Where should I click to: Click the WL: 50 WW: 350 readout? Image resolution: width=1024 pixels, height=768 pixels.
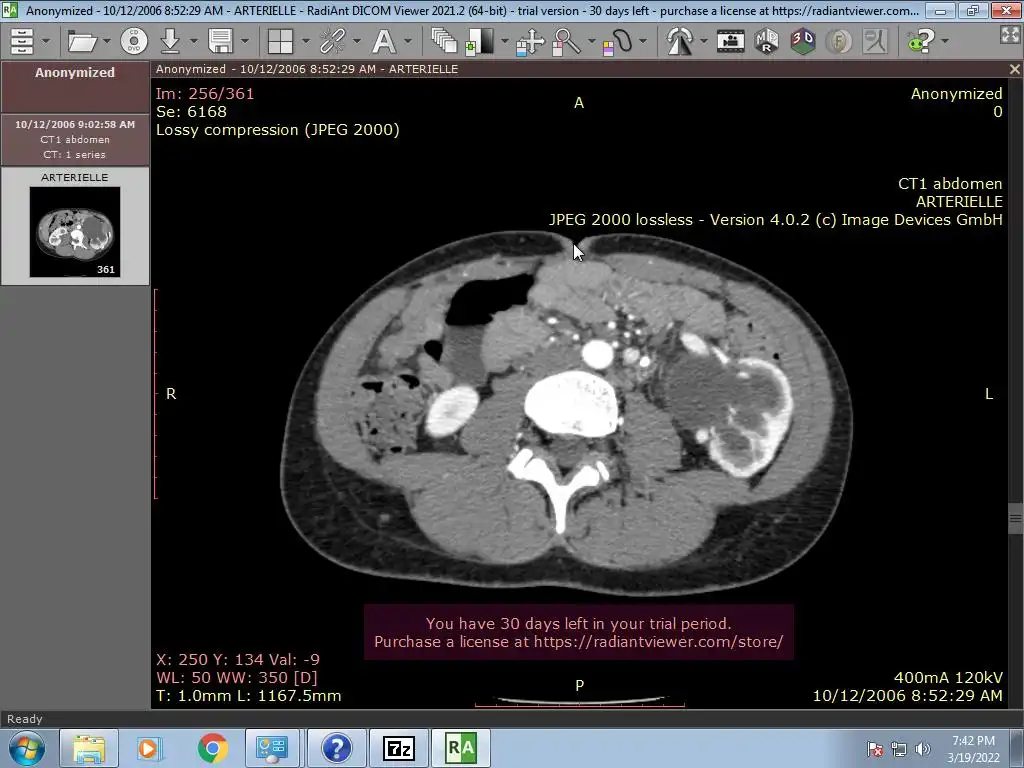[x=236, y=677]
